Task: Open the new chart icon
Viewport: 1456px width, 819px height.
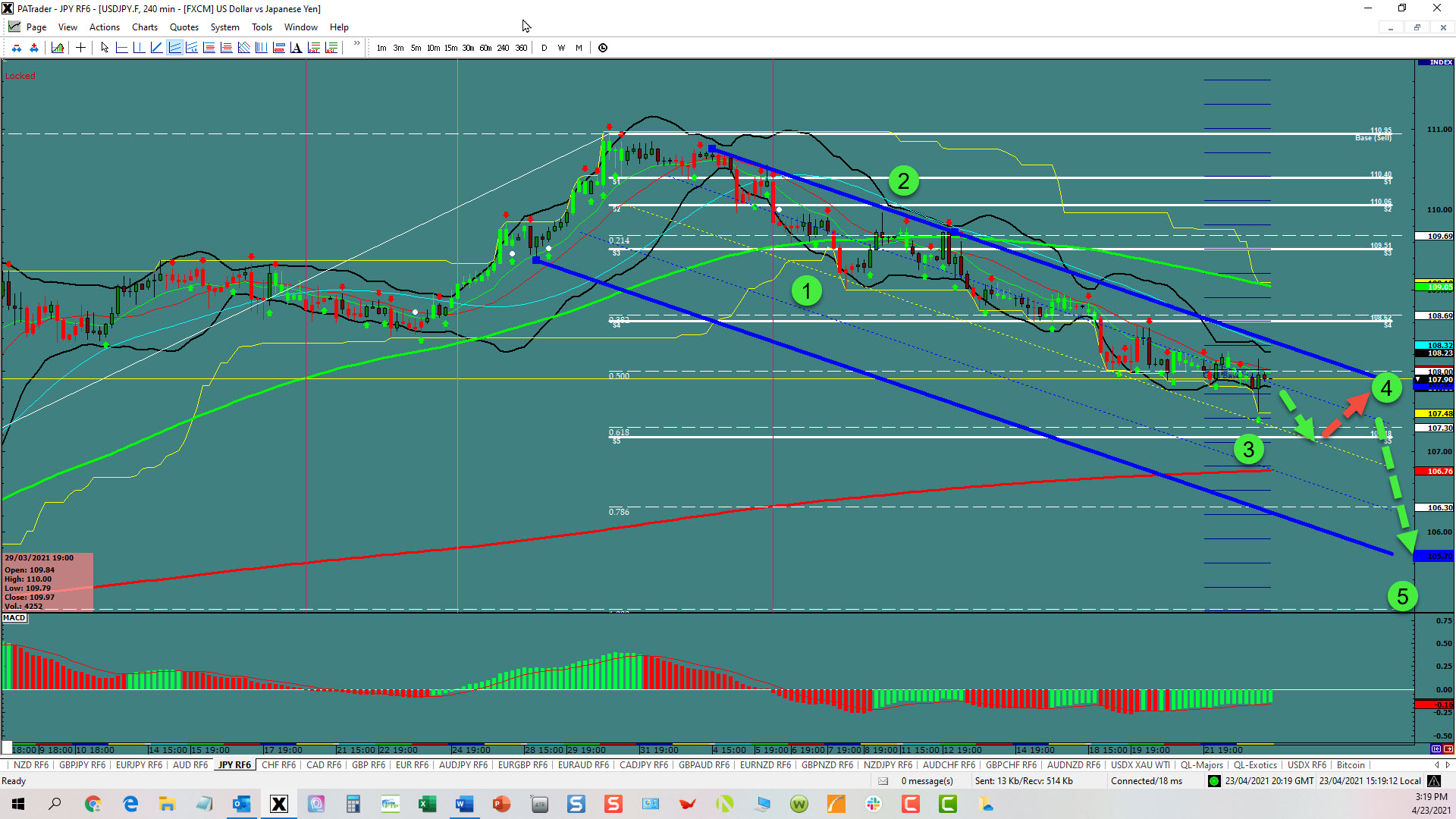Action: pos(58,48)
